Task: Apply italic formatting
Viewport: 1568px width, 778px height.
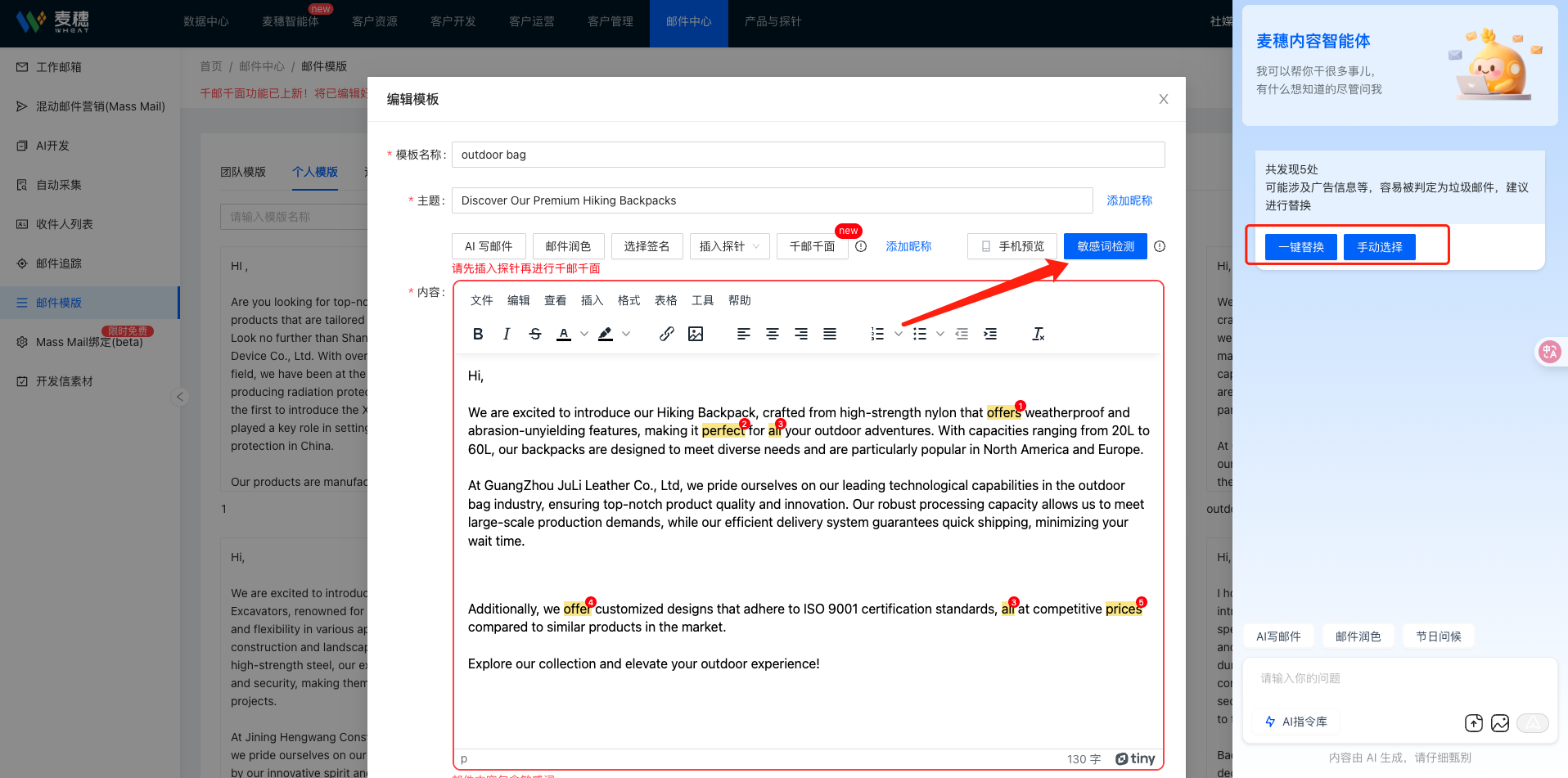Action: 507,334
